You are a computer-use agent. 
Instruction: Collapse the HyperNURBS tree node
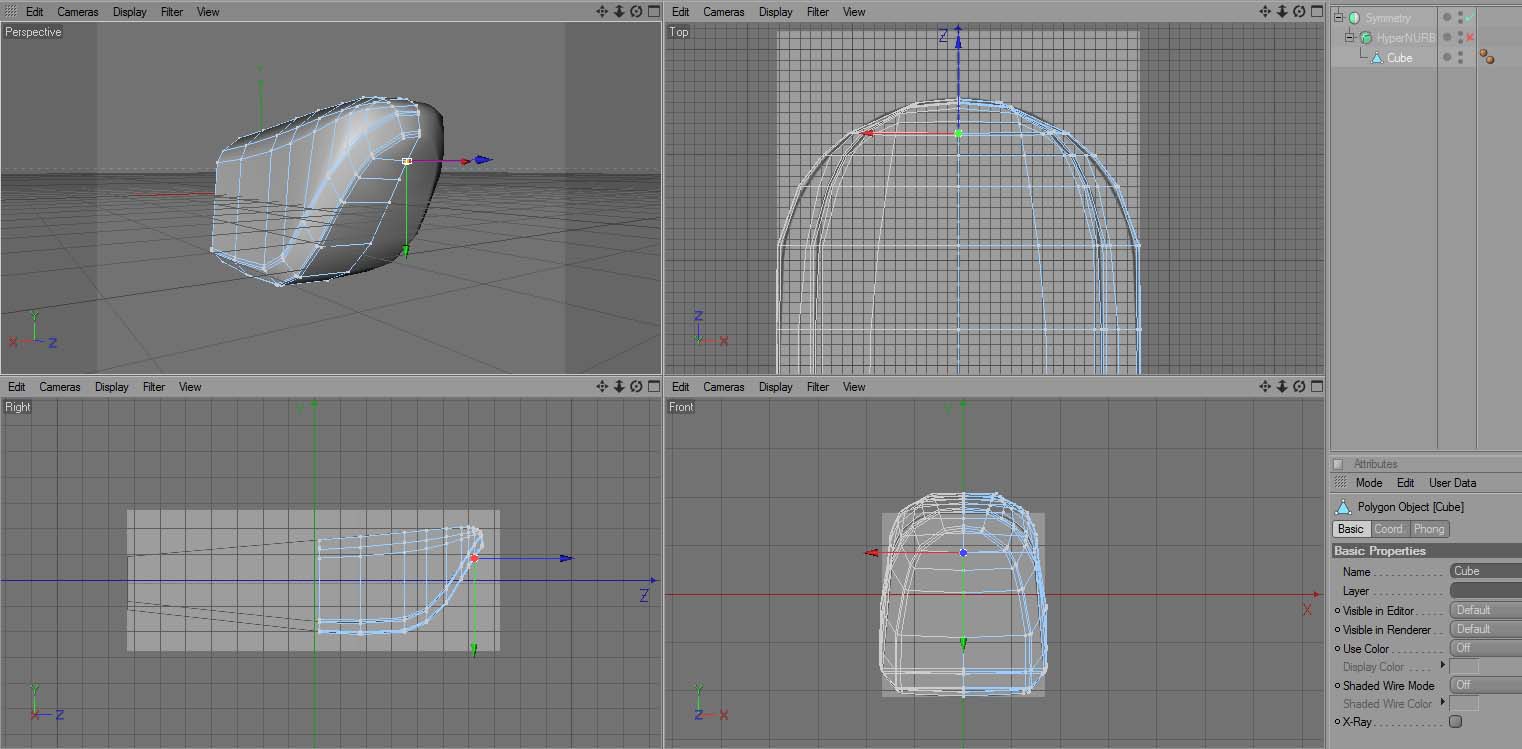[1350, 37]
